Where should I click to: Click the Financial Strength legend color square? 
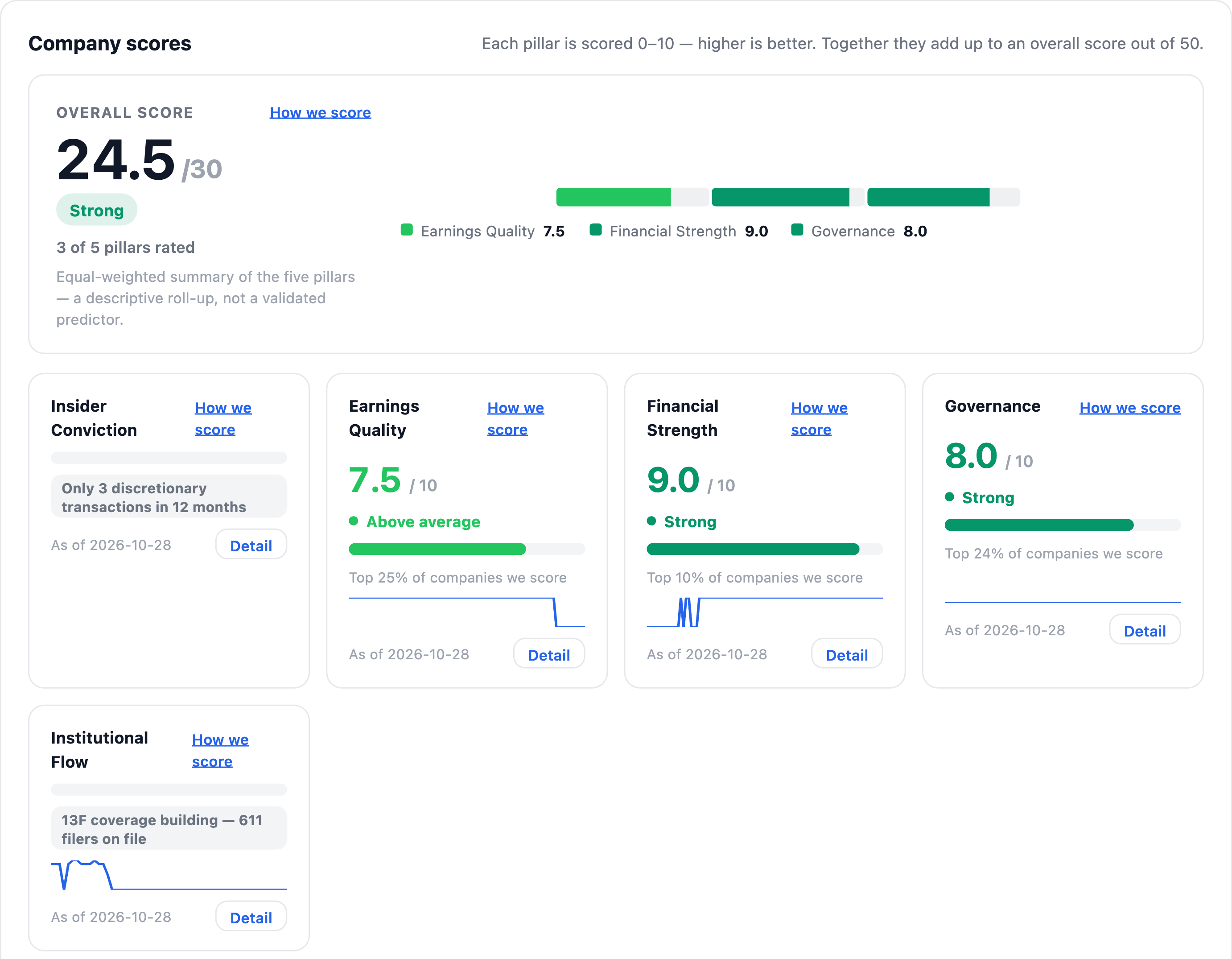click(x=596, y=230)
